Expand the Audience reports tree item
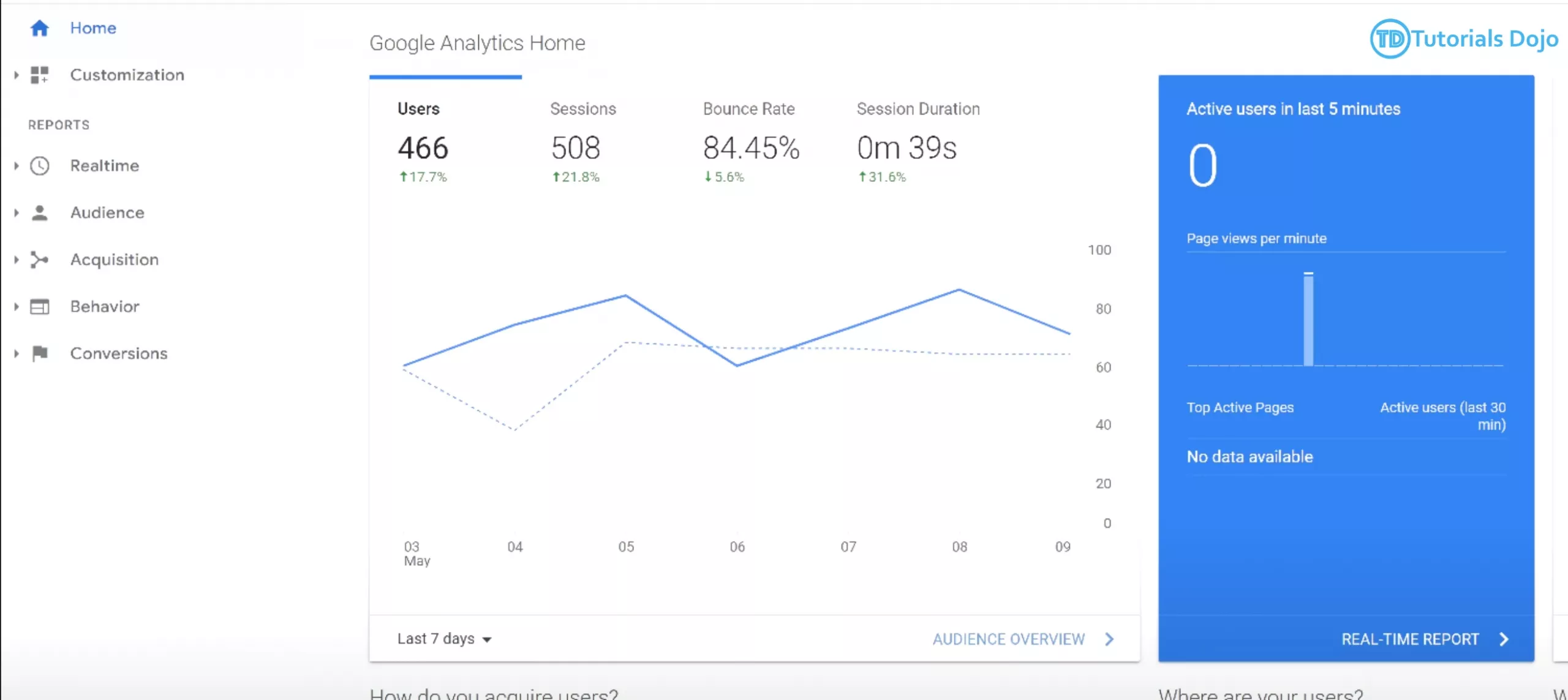 [15, 212]
